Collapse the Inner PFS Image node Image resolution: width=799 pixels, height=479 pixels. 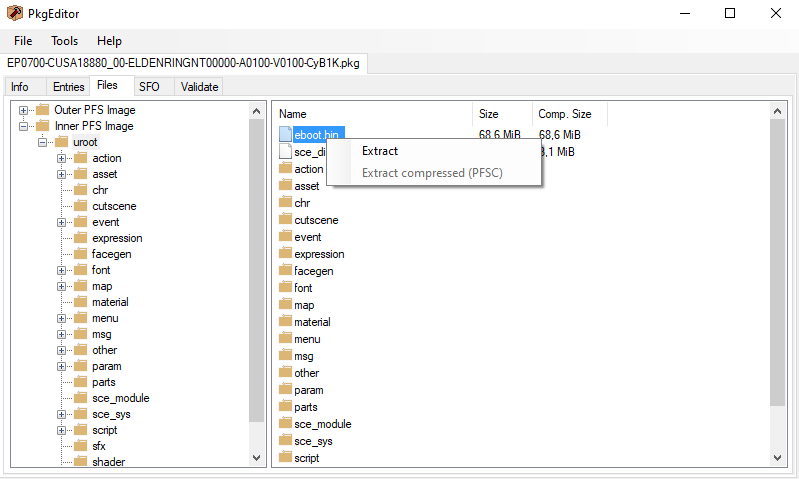[23, 126]
